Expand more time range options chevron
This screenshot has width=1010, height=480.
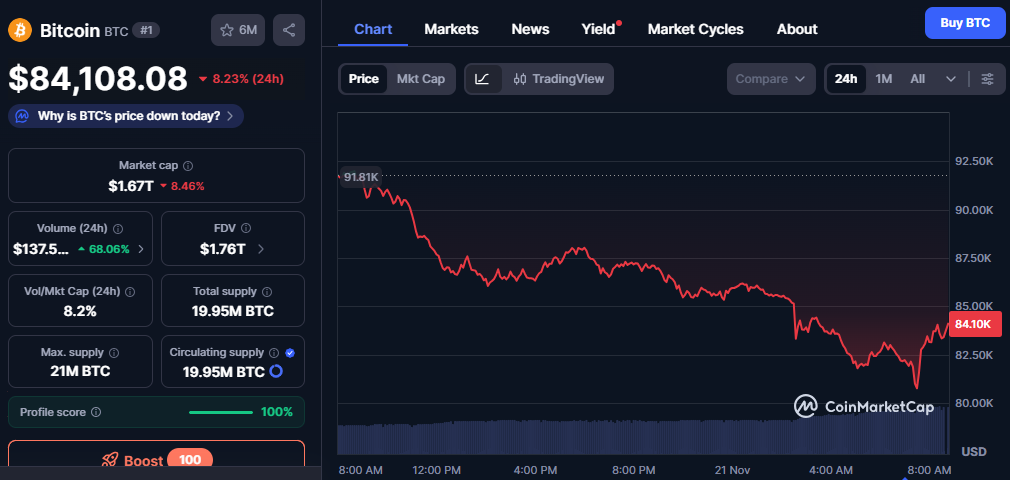(950, 79)
